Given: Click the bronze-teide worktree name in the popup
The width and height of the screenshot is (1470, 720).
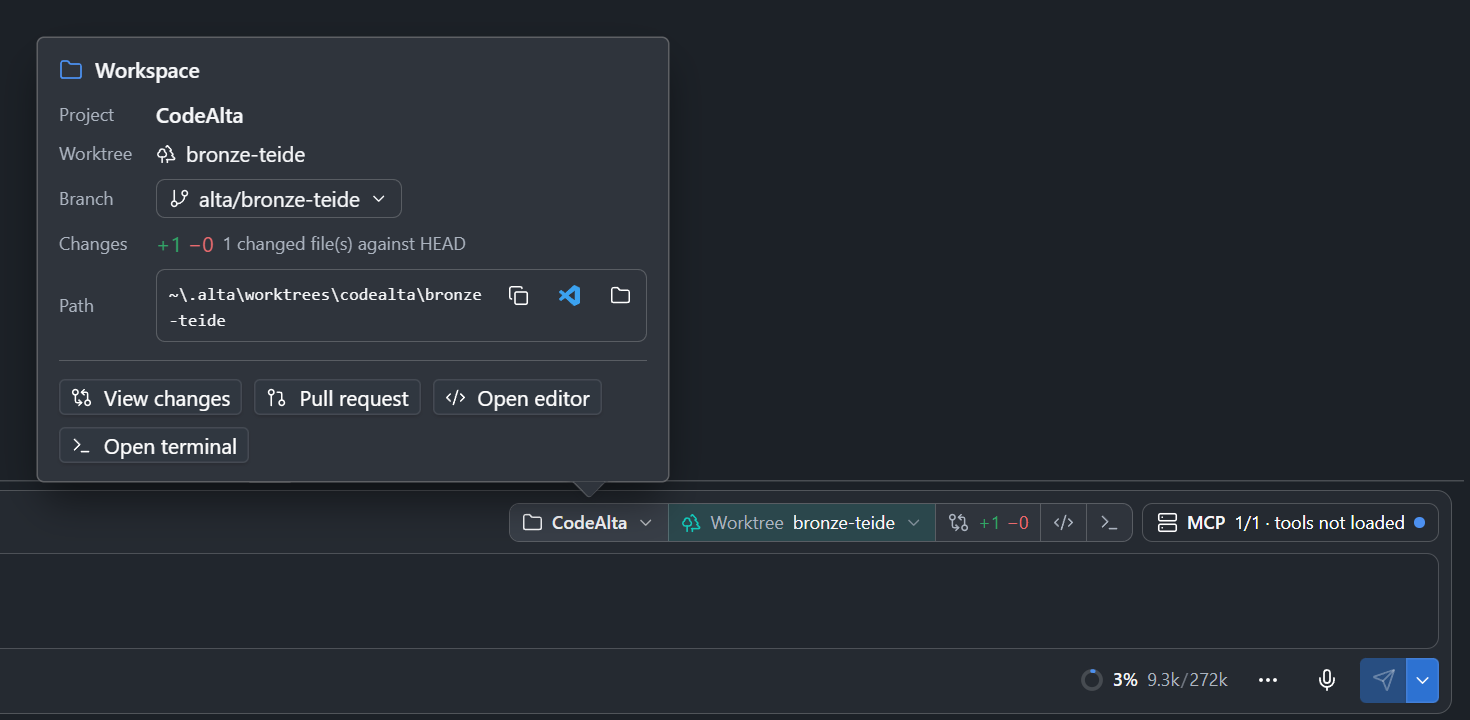Looking at the screenshot, I should (245, 155).
